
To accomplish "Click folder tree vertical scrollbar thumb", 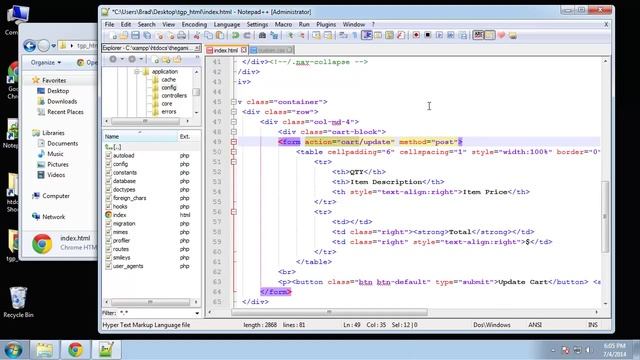I will coord(196,92).
